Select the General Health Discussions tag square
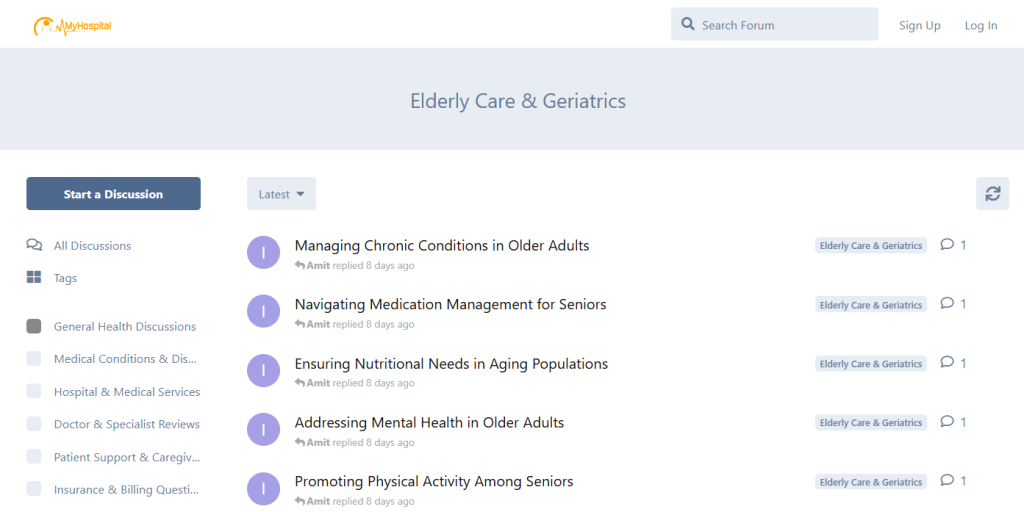This screenshot has width=1024, height=512. click(34, 327)
